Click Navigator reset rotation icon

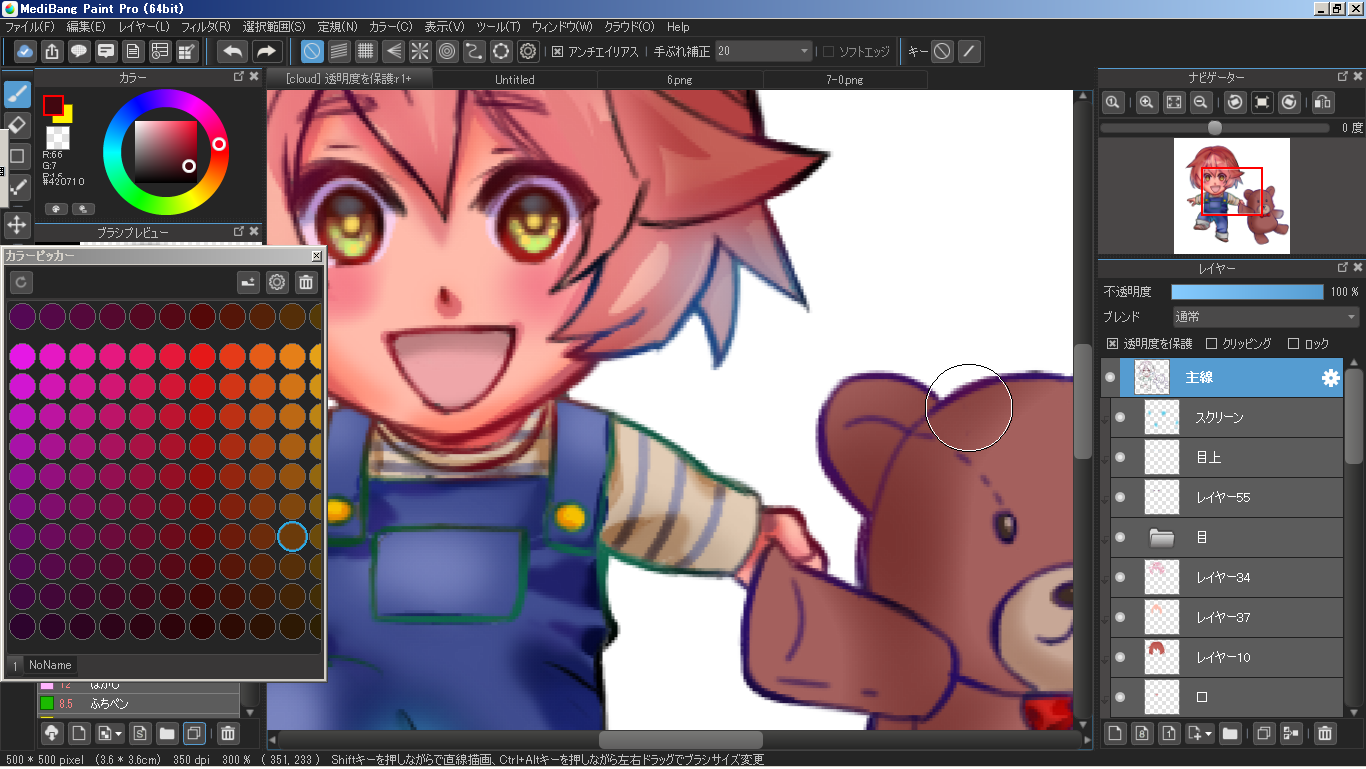tap(1262, 102)
